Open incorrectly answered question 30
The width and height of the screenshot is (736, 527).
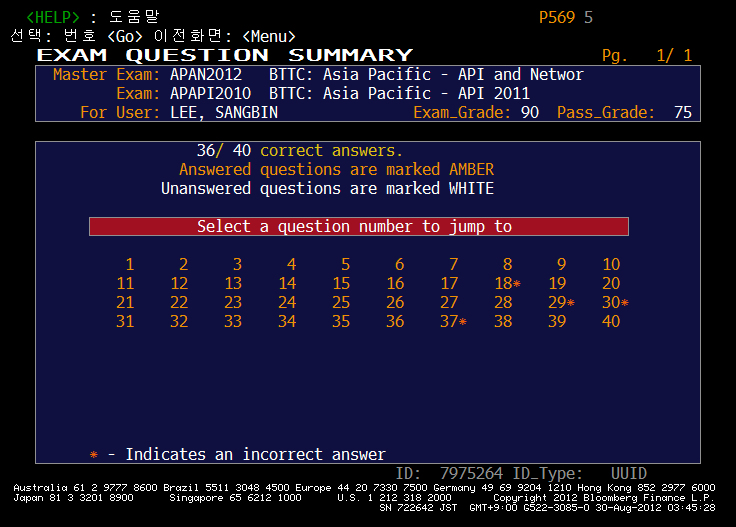[615, 303]
